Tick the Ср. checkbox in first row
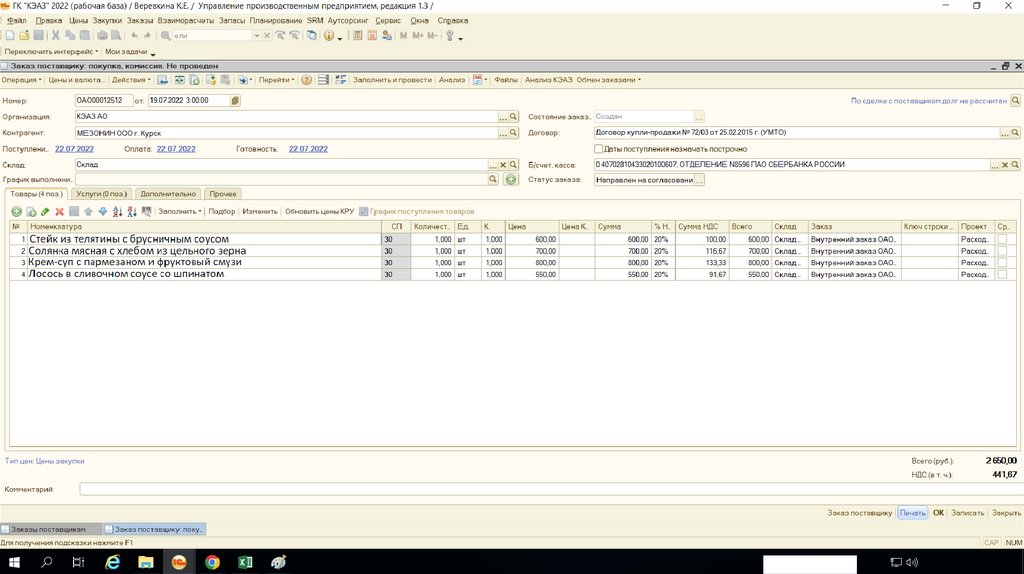 [1002, 240]
